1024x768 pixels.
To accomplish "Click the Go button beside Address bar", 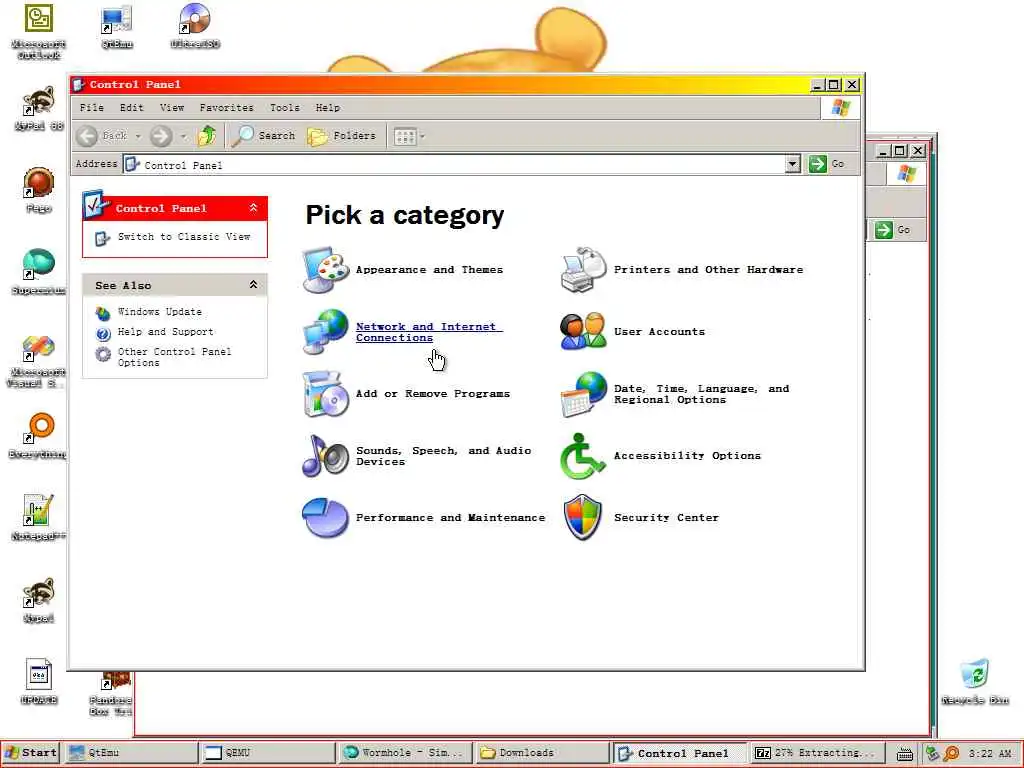I will (827, 164).
